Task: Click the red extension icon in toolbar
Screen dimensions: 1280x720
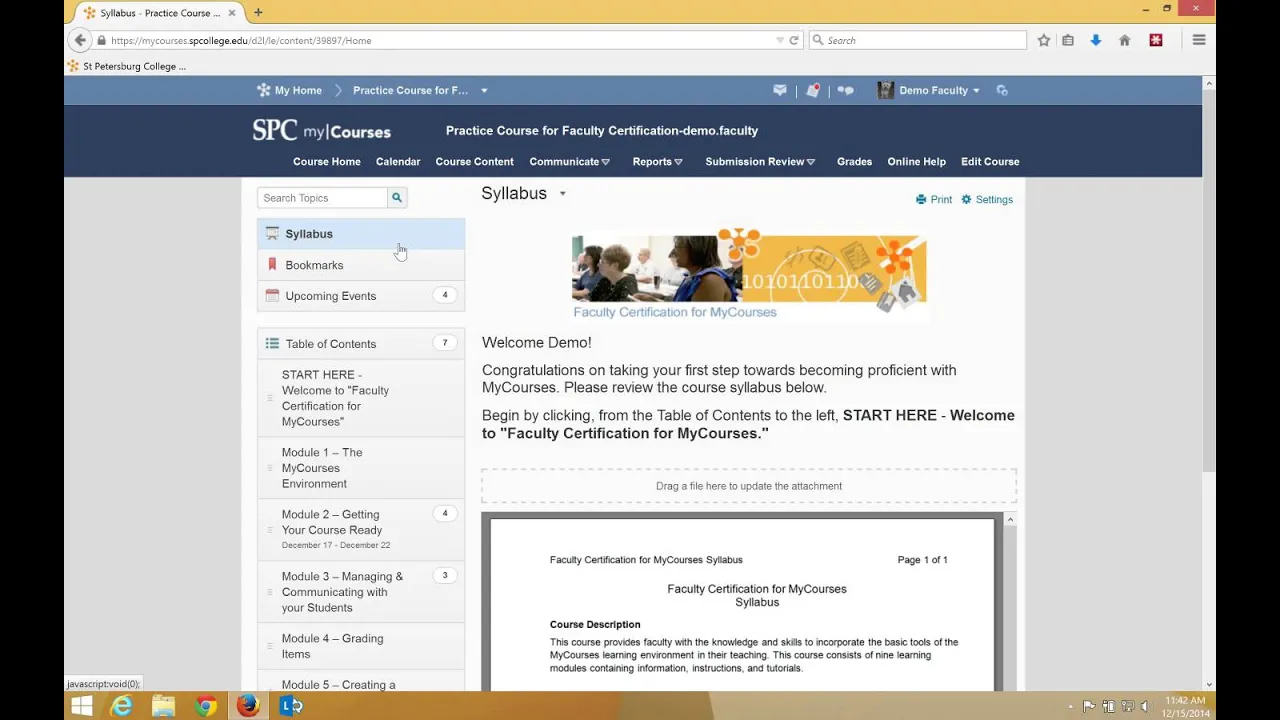Action: (x=1156, y=40)
